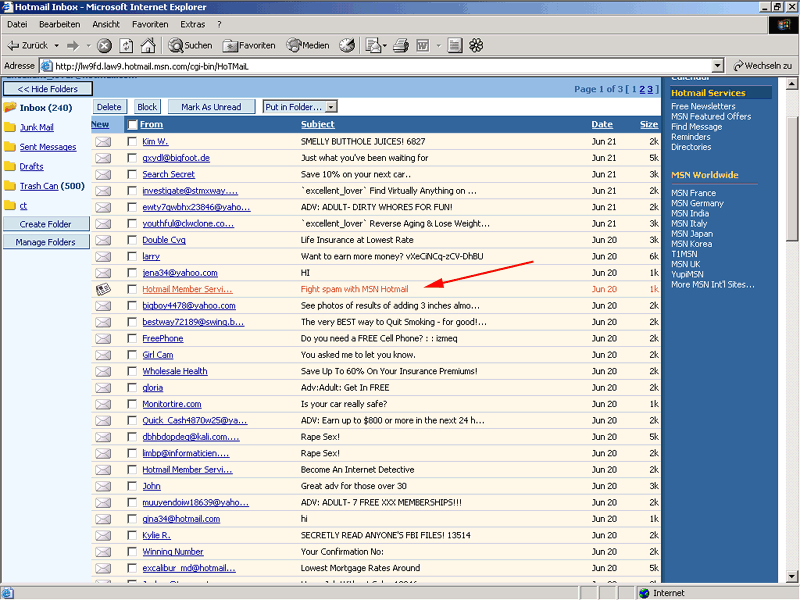Viewport: 800px width, 600px height.
Task: Click opened-mail icon beside Fight spam message
Action: click(x=103, y=289)
